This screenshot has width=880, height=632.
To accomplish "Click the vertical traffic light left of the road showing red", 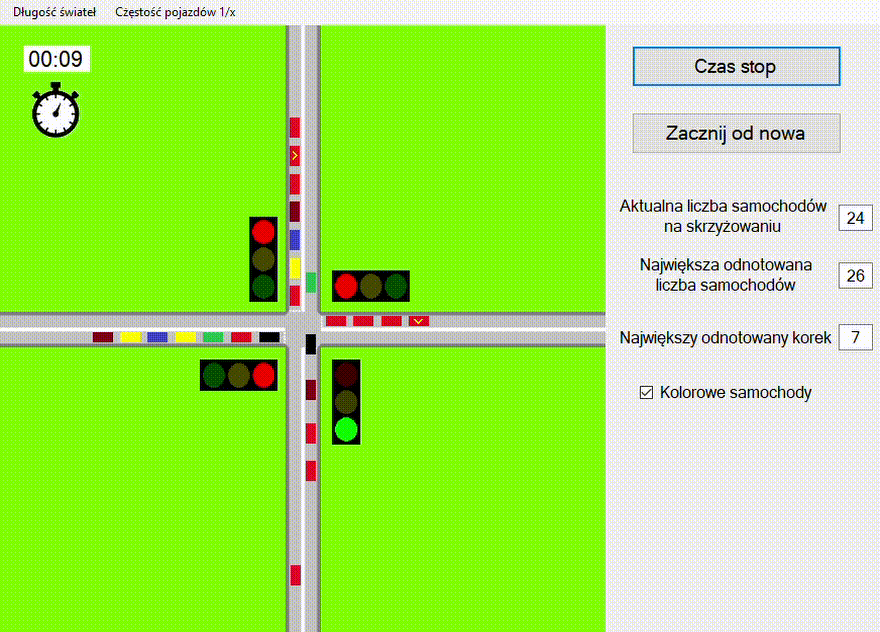I will pyautogui.click(x=263, y=259).
